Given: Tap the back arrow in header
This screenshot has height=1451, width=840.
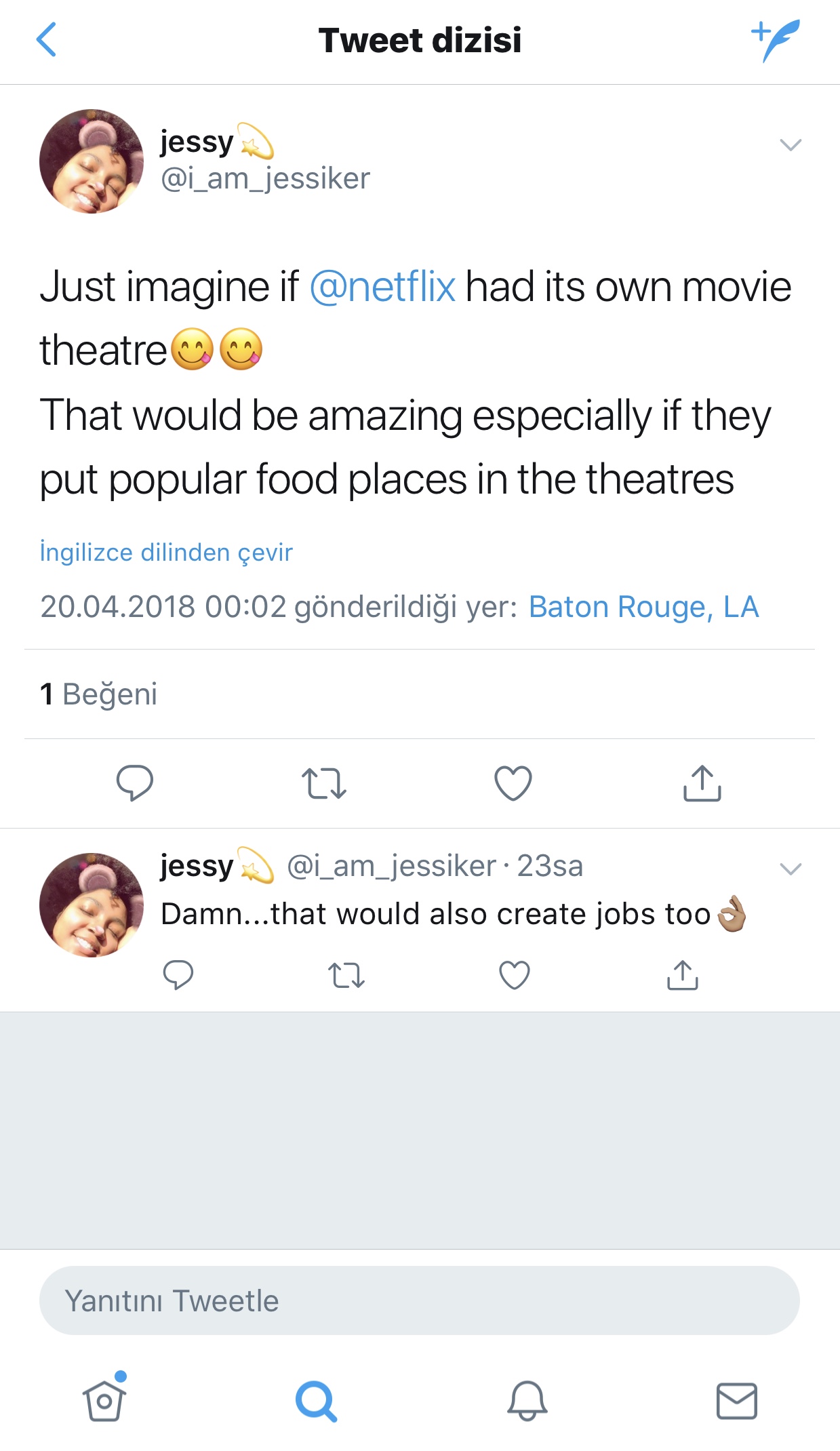Looking at the screenshot, I should (x=46, y=40).
